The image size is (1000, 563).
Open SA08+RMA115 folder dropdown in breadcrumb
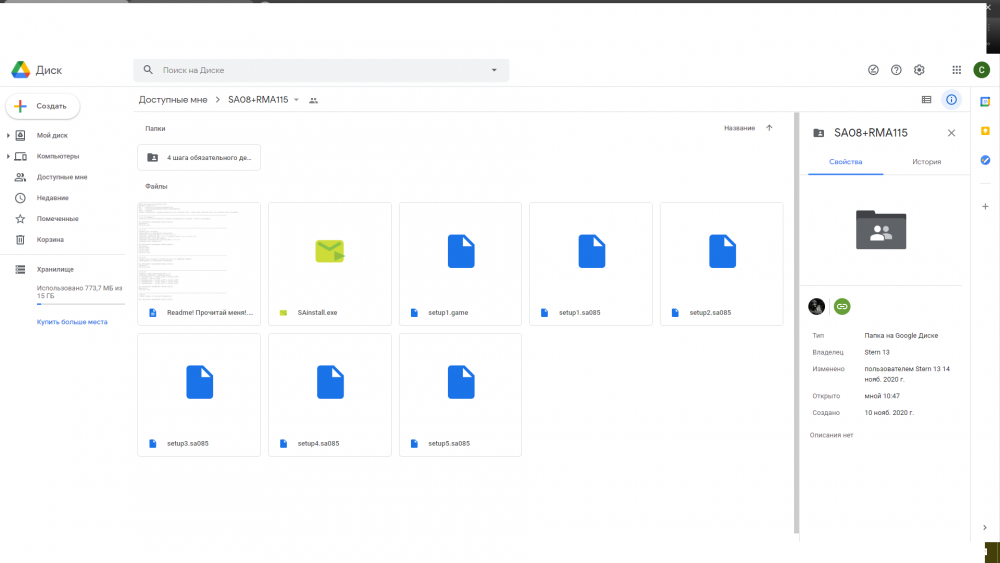click(296, 100)
